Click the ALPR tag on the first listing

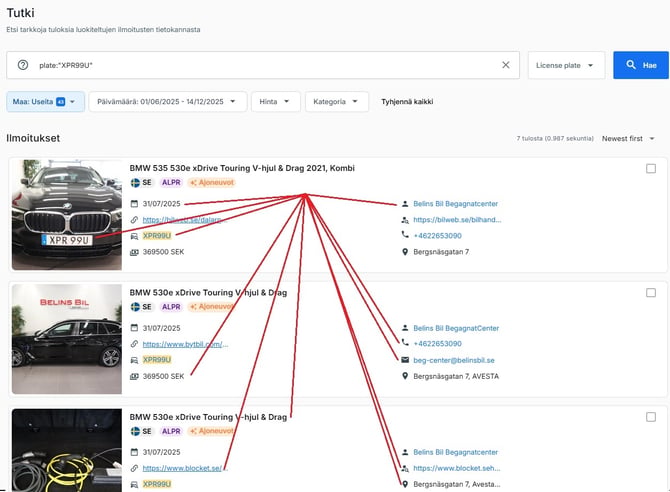pyautogui.click(x=171, y=183)
